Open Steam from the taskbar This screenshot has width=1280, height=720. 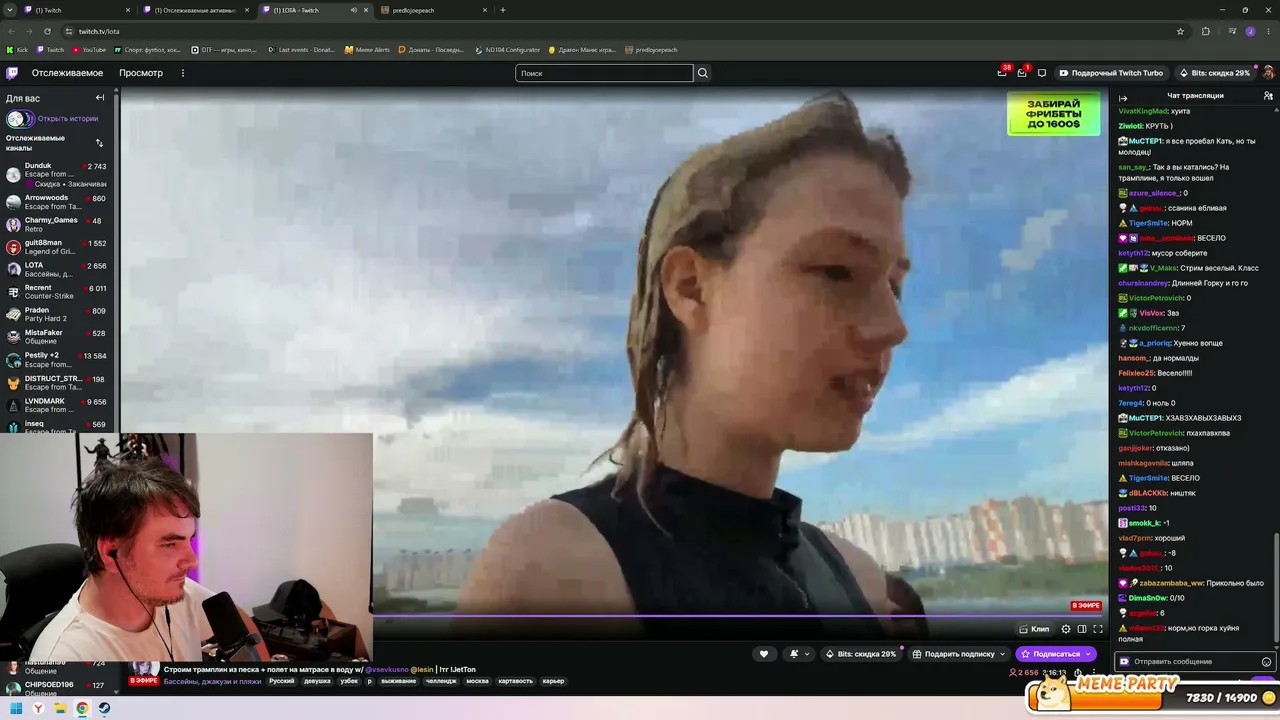104,708
